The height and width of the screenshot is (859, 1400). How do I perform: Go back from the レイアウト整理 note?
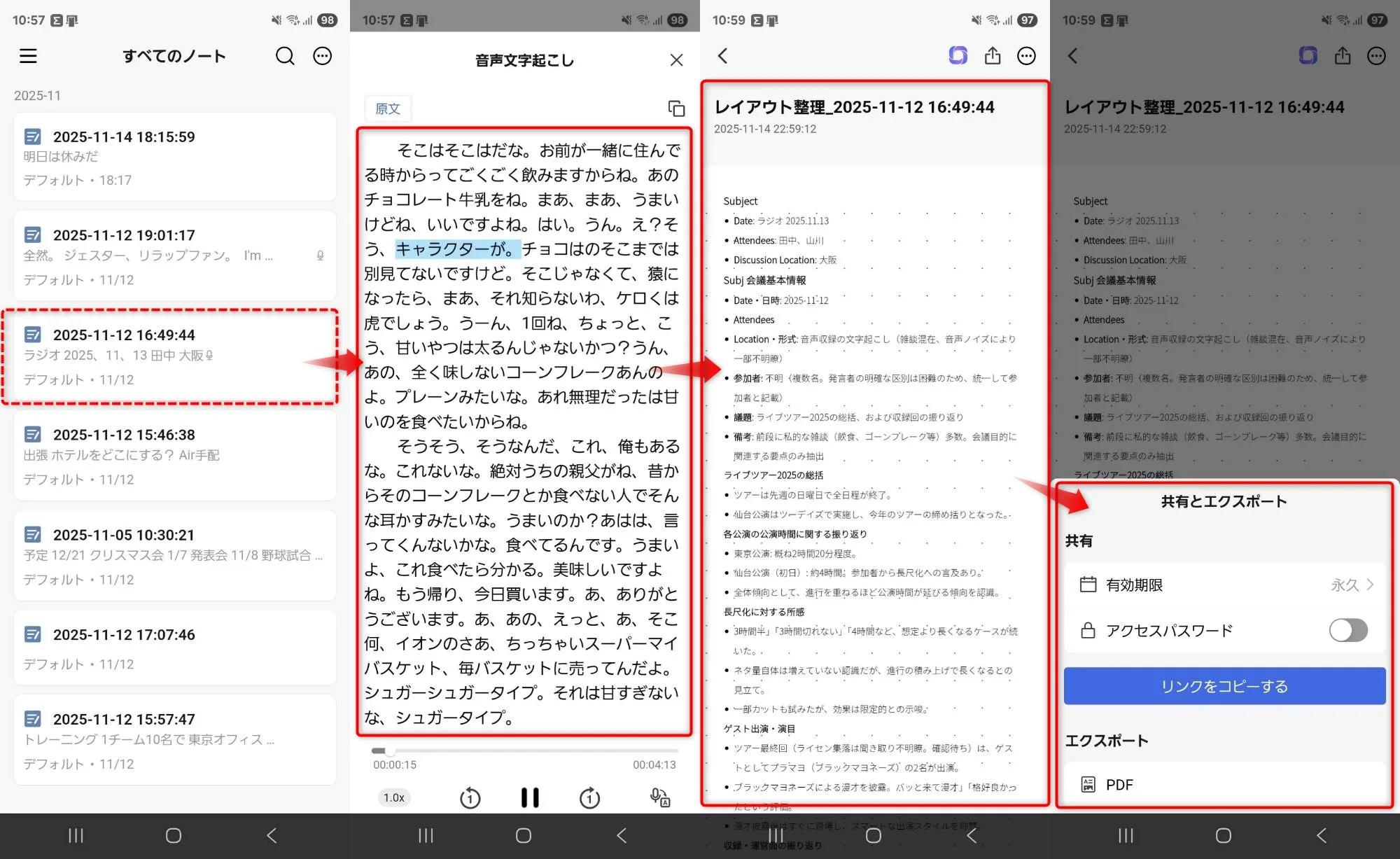(723, 56)
